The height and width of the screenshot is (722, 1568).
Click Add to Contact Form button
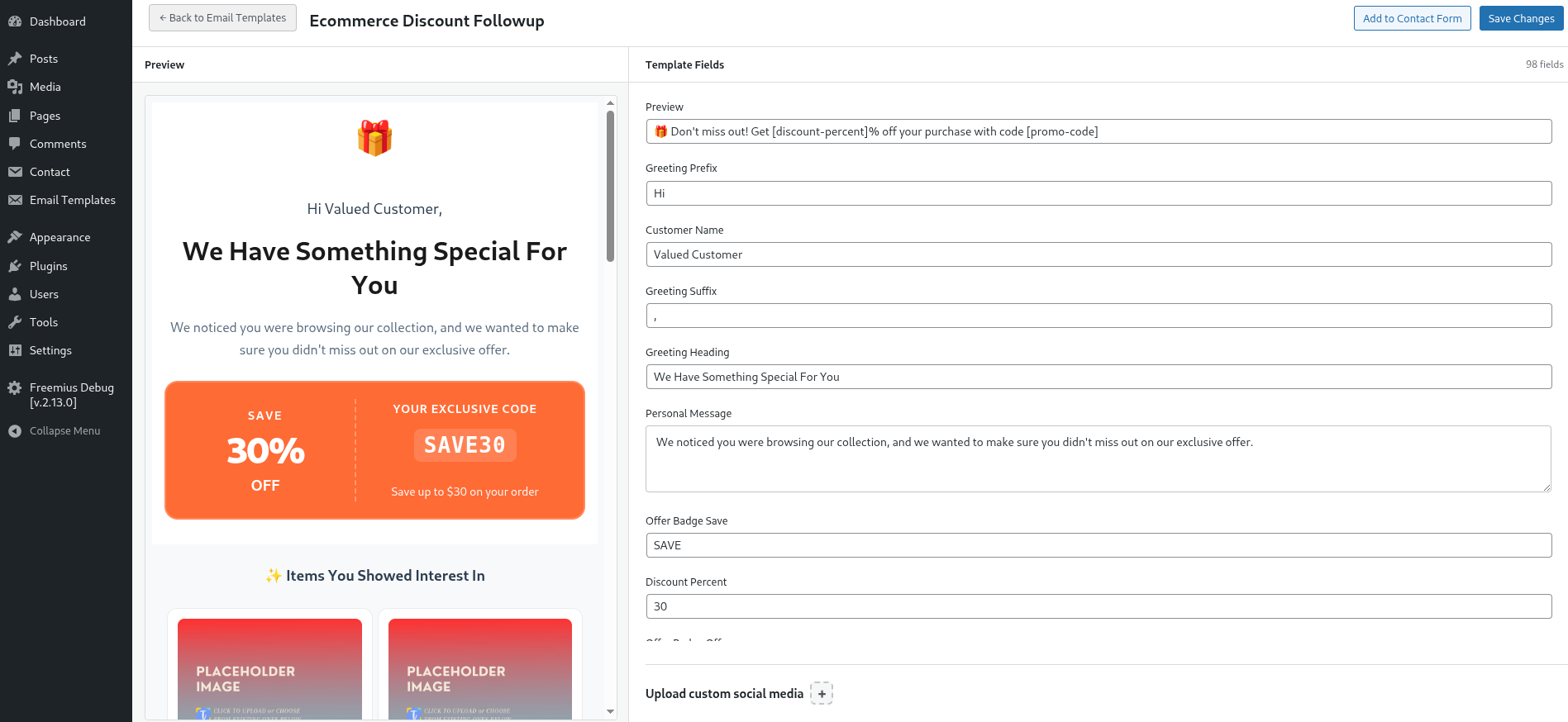[x=1412, y=18]
